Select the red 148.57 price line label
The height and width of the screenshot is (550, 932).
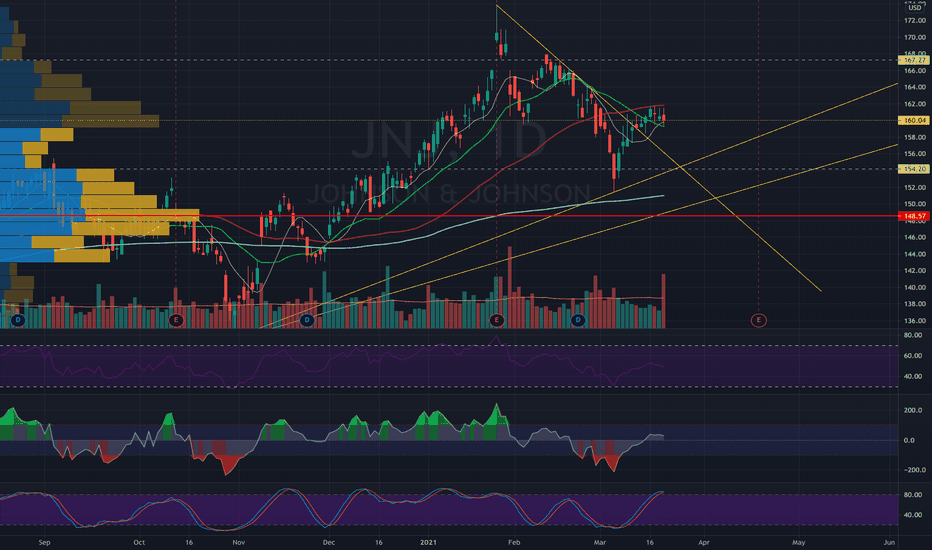pyautogui.click(x=915, y=216)
